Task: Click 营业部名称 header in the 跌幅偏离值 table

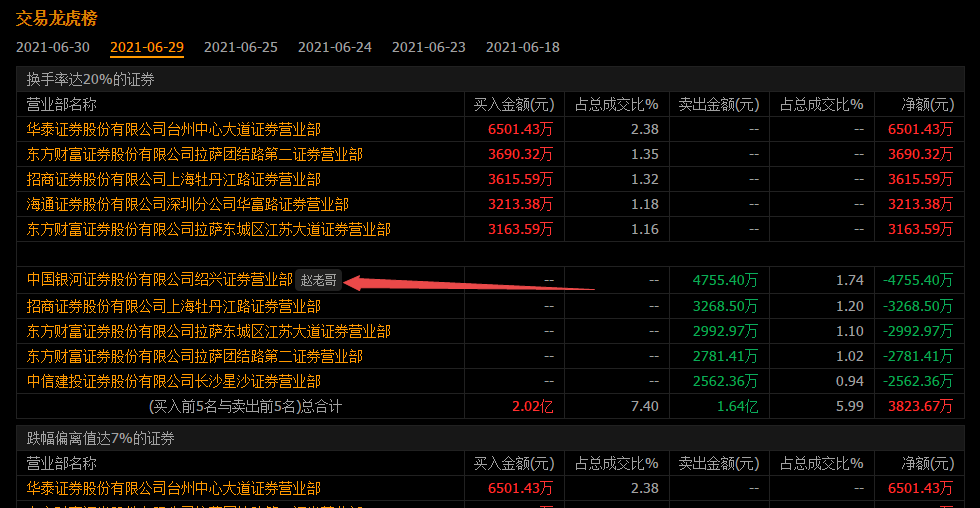Action: coord(61,464)
